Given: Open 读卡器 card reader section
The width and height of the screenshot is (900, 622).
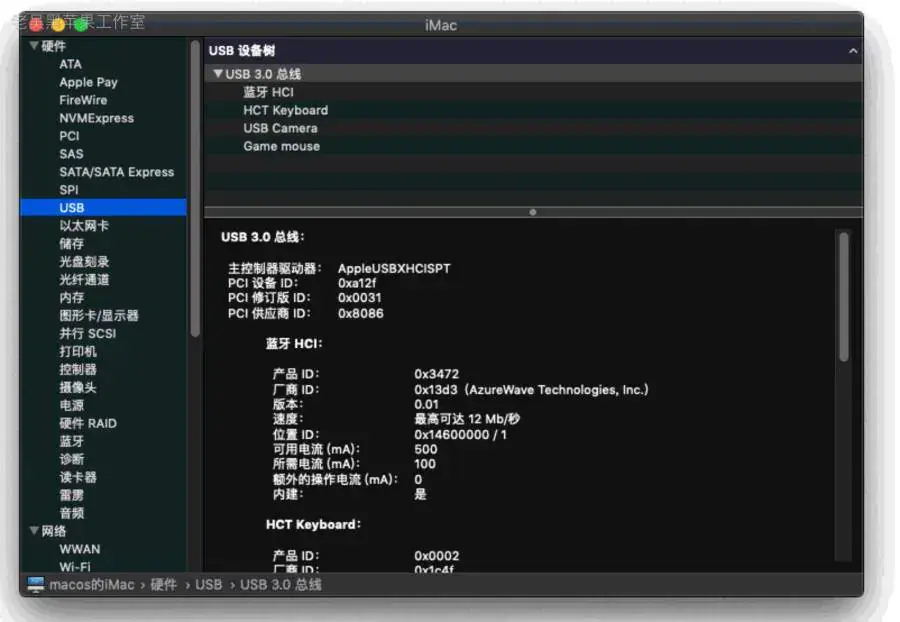Looking at the screenshot, I should pos(78,477).
